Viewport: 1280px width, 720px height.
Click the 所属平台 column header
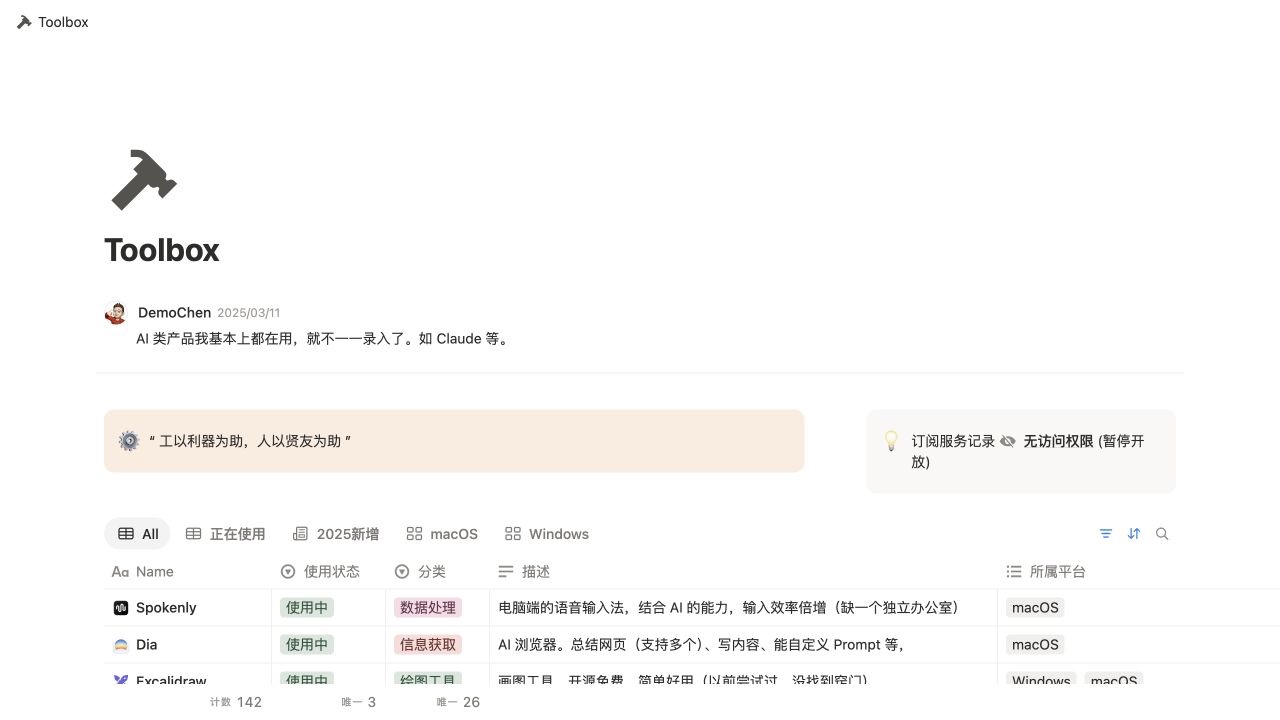point(1138,572)
